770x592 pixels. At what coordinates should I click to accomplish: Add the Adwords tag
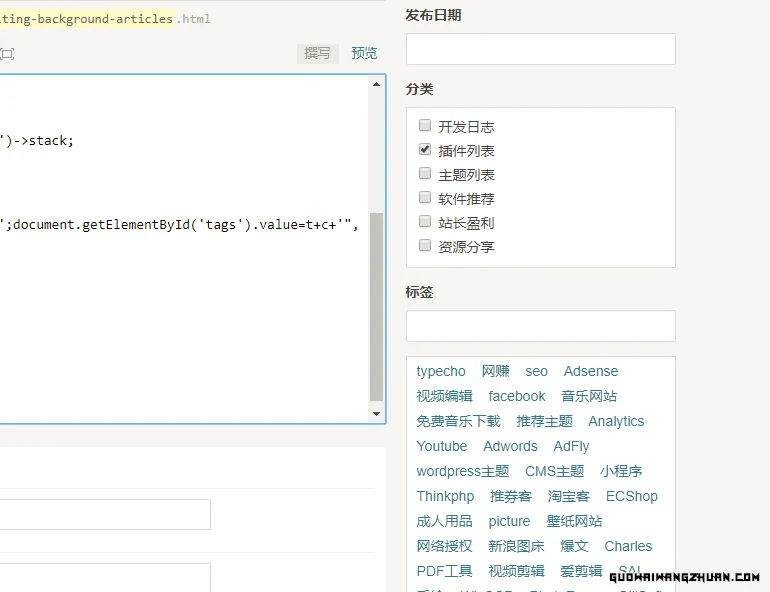(510, 446)
